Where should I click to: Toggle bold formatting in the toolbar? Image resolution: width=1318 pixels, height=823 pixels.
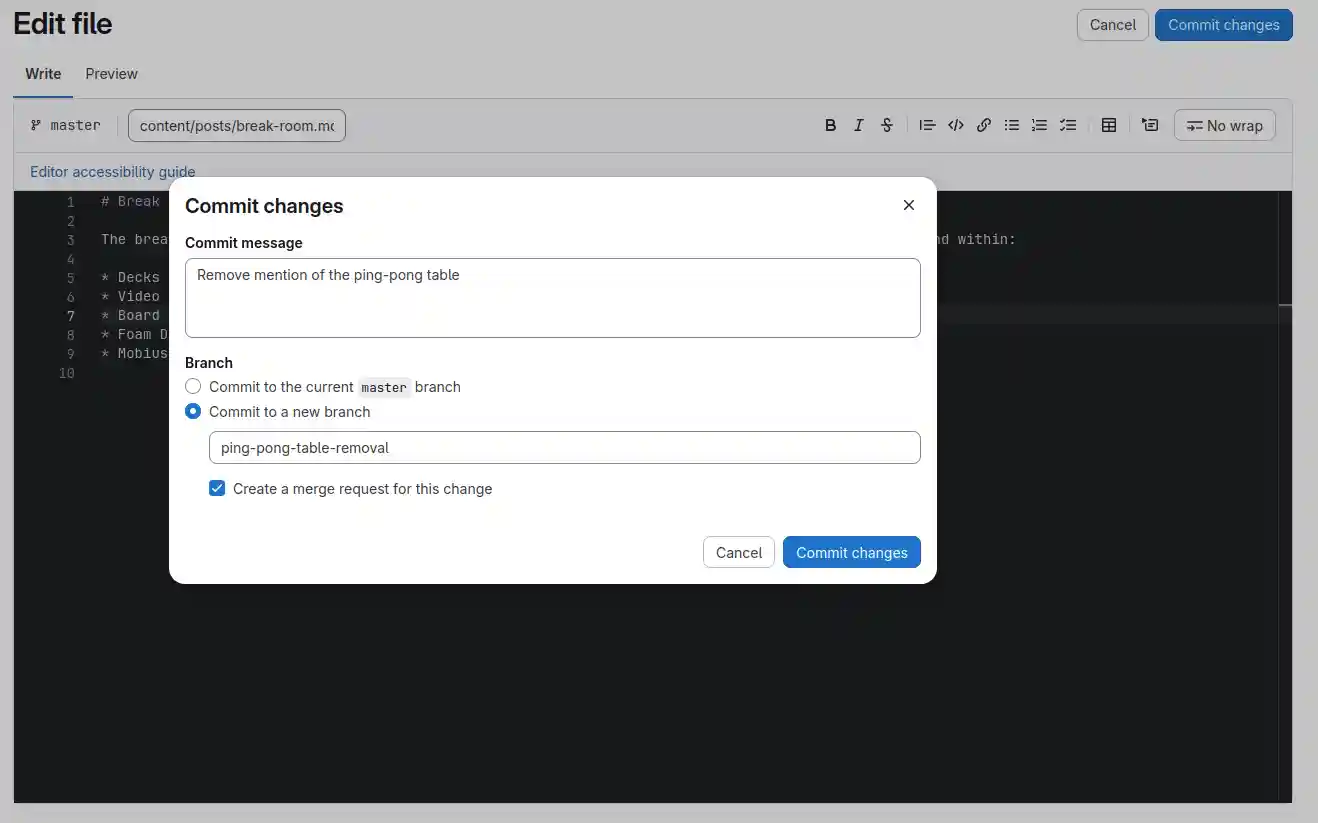[x=830, y=124]
